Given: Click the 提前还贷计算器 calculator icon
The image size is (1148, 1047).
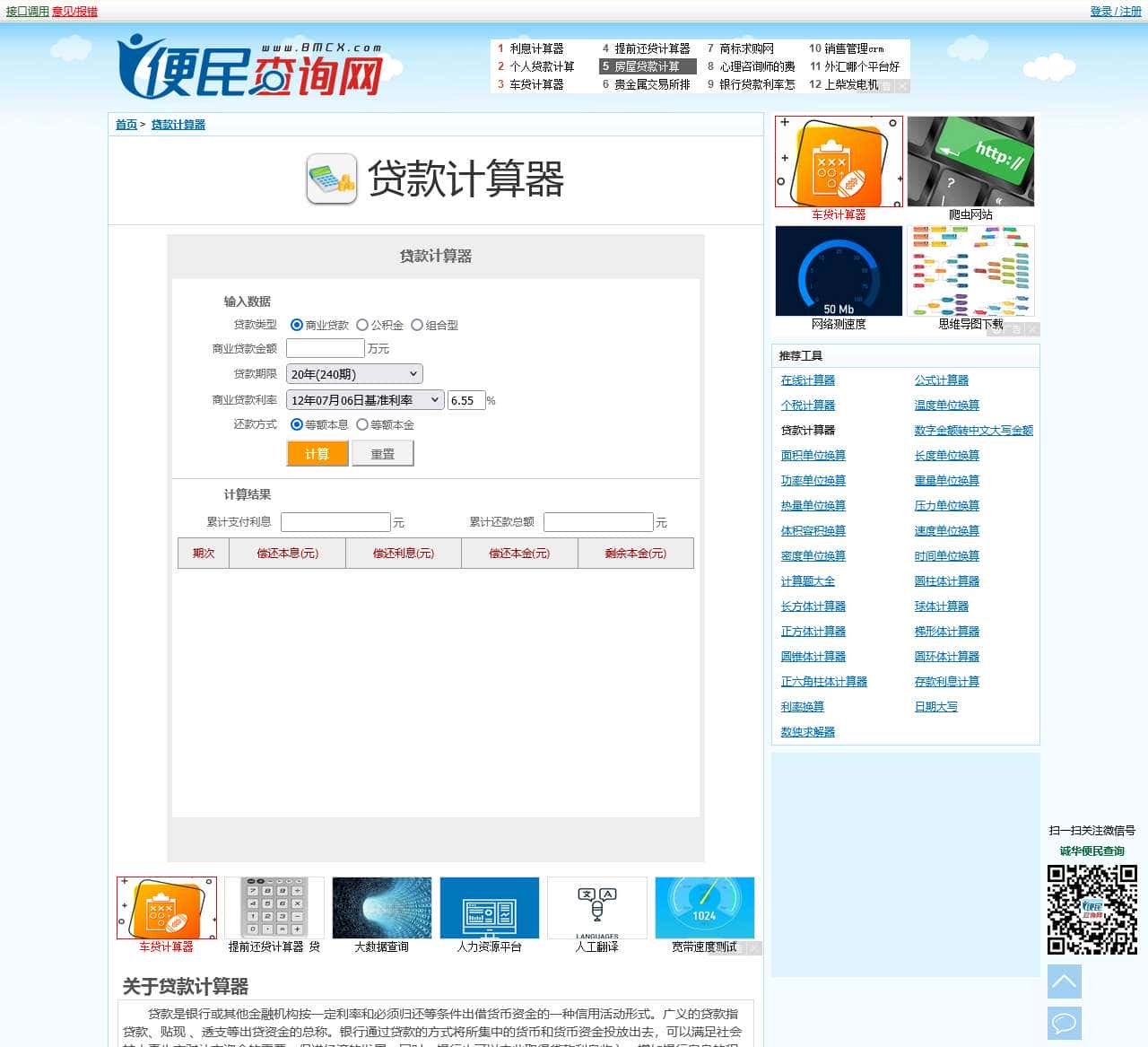Looking at the screenshot, I should (274, 908).
